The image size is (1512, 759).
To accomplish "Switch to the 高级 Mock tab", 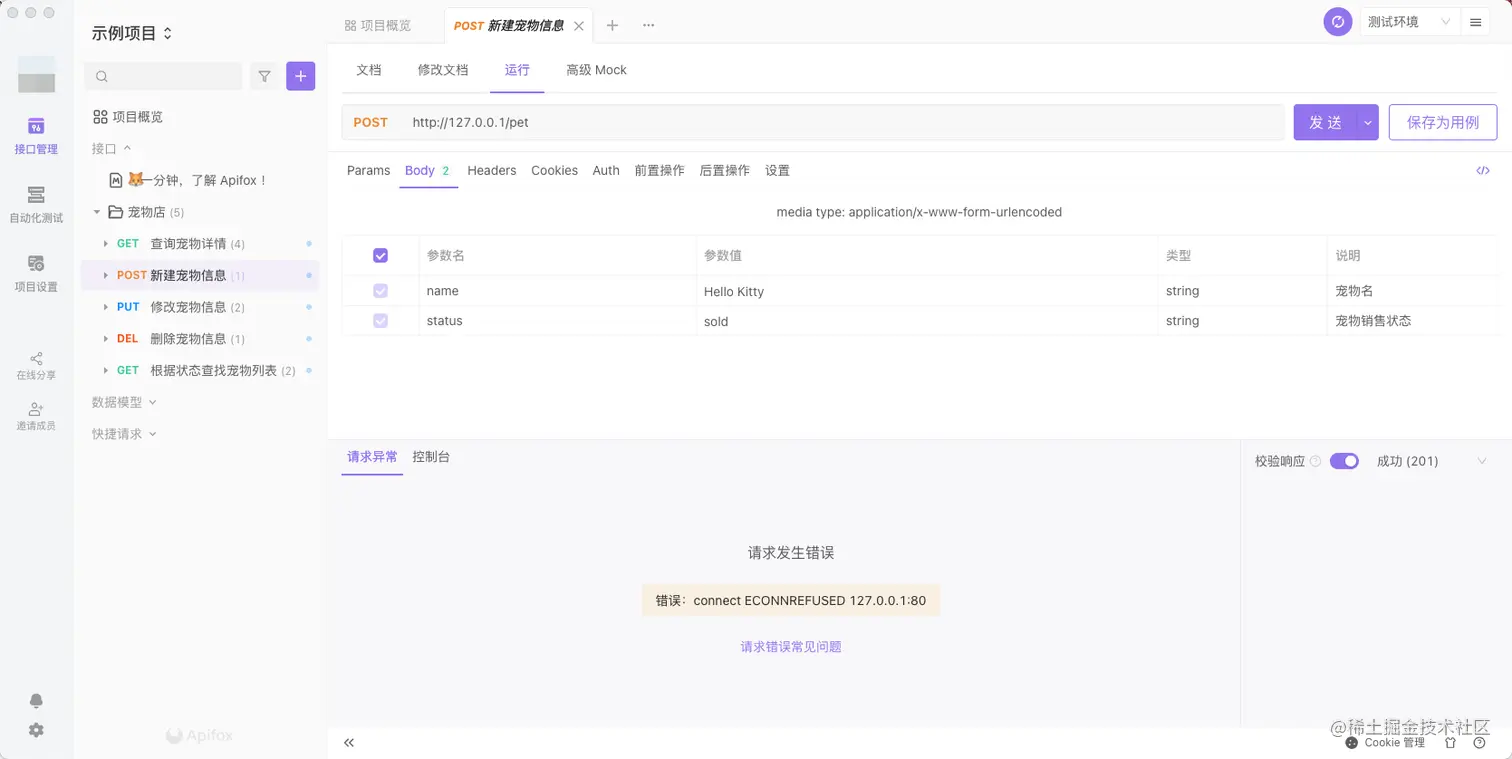I will point(596,70).
